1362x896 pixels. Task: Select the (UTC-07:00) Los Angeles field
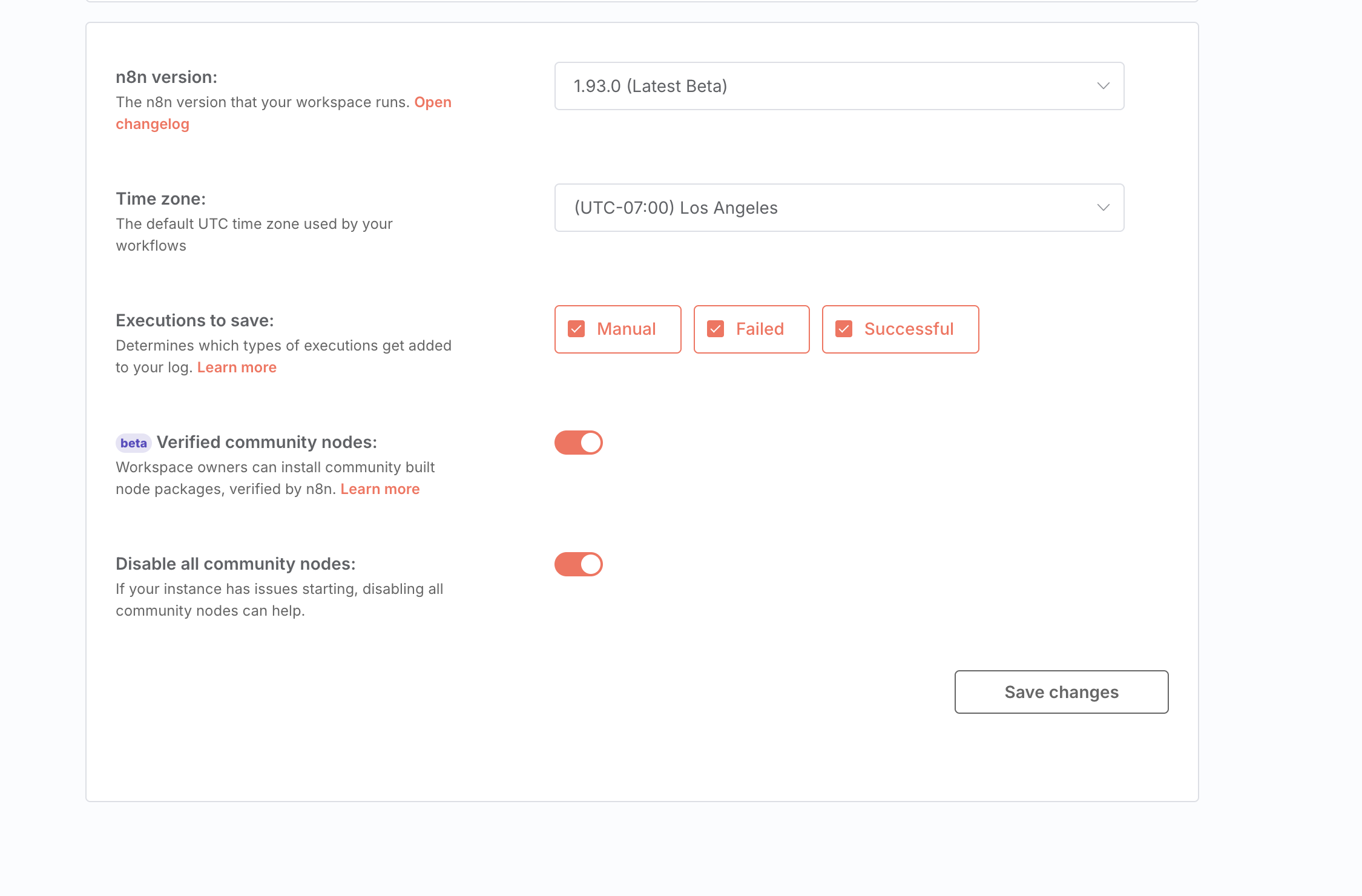click(838, 208)
